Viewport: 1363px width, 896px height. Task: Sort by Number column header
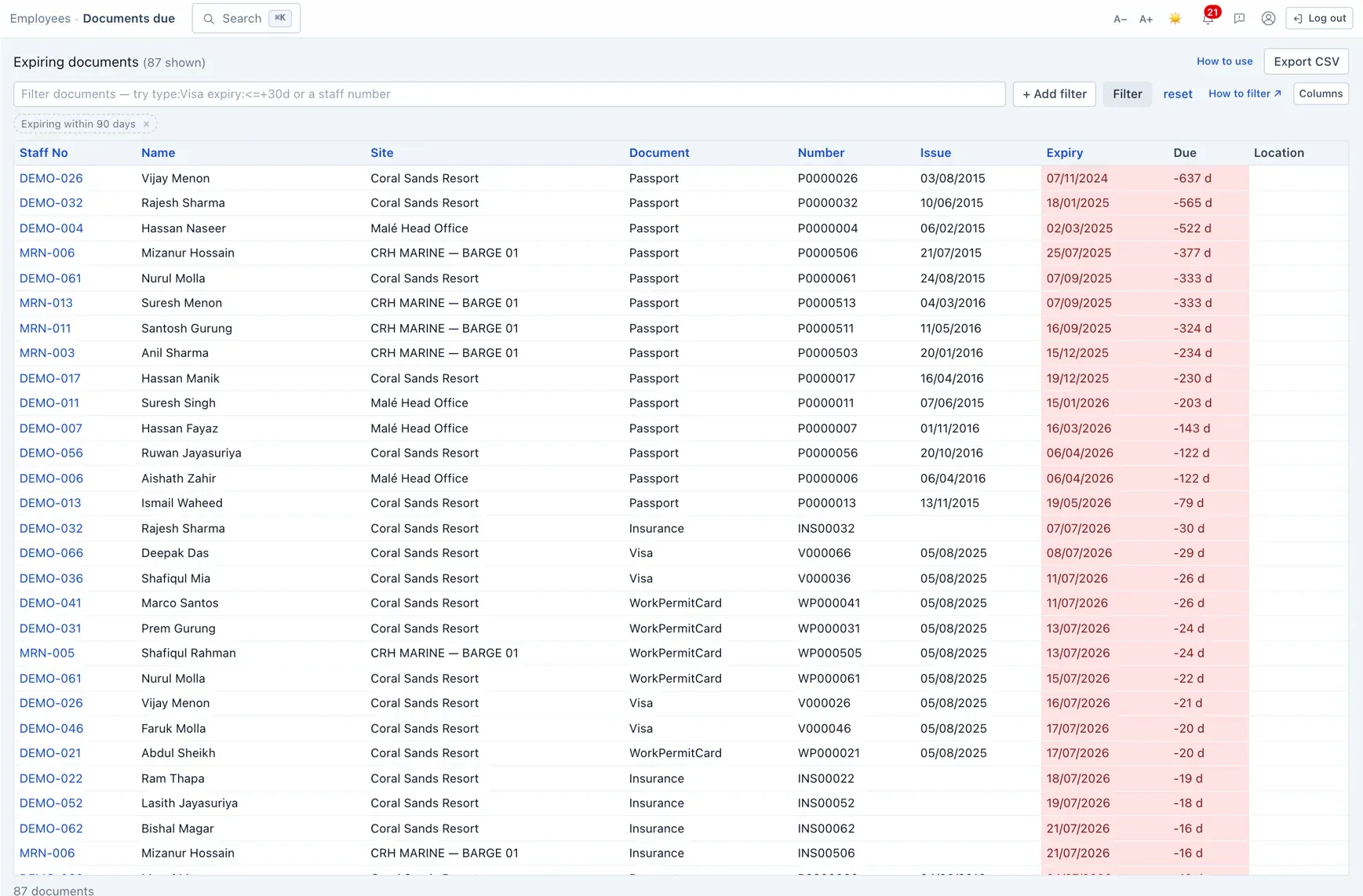821,153
